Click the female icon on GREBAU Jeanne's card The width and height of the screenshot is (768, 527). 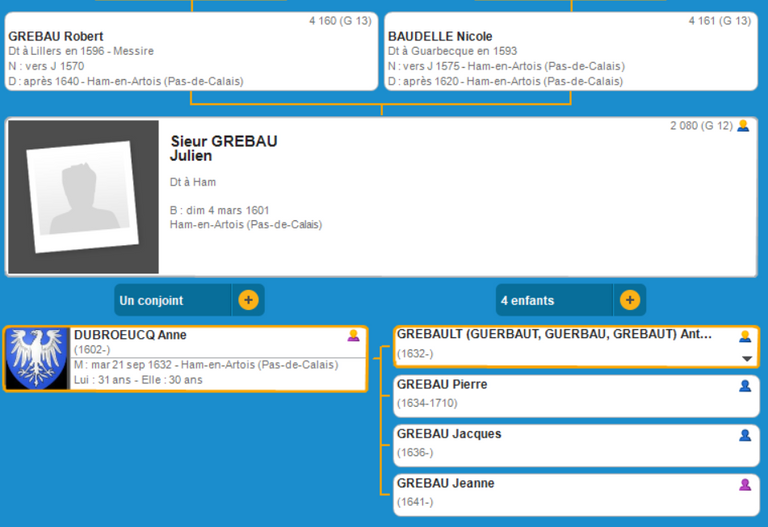tap(744, 484)
